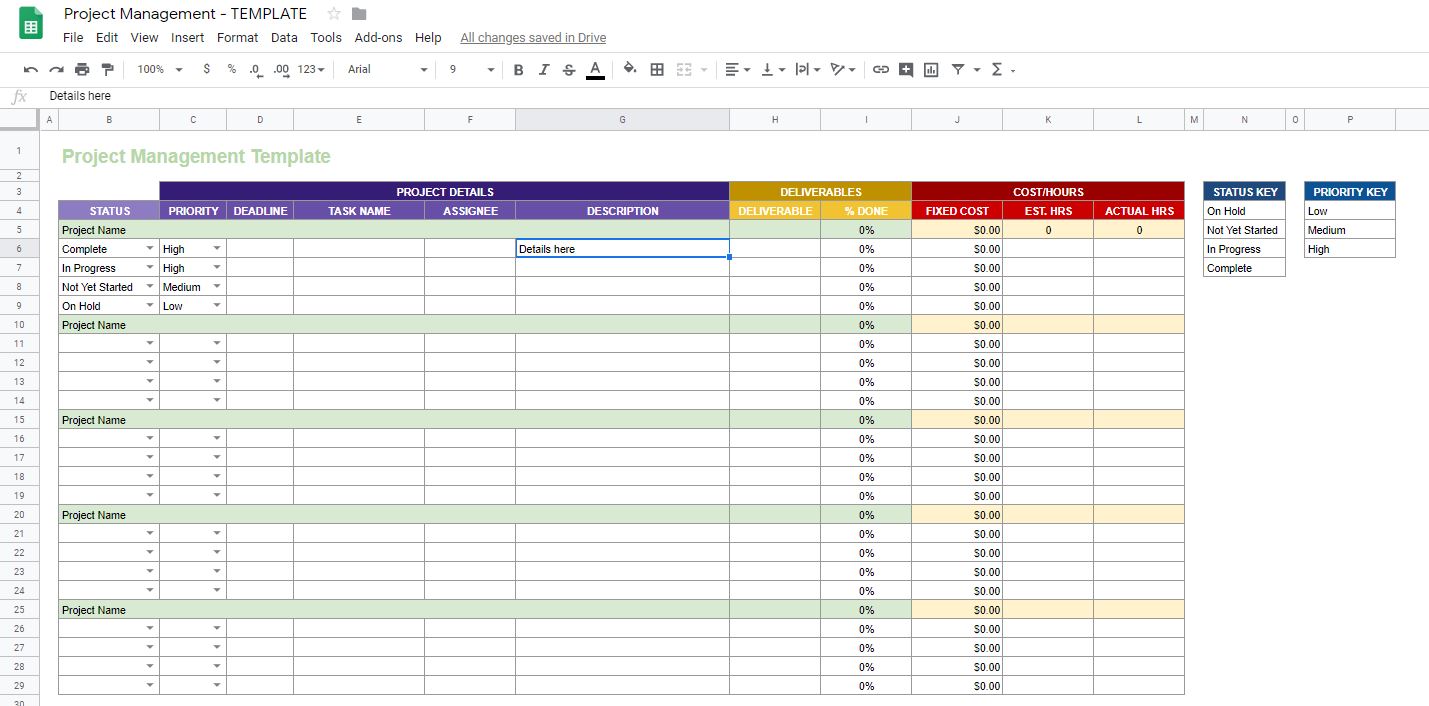Click the TASK NAME header cell
This screenshot has width=1429, height=706.
click(359, 211)
